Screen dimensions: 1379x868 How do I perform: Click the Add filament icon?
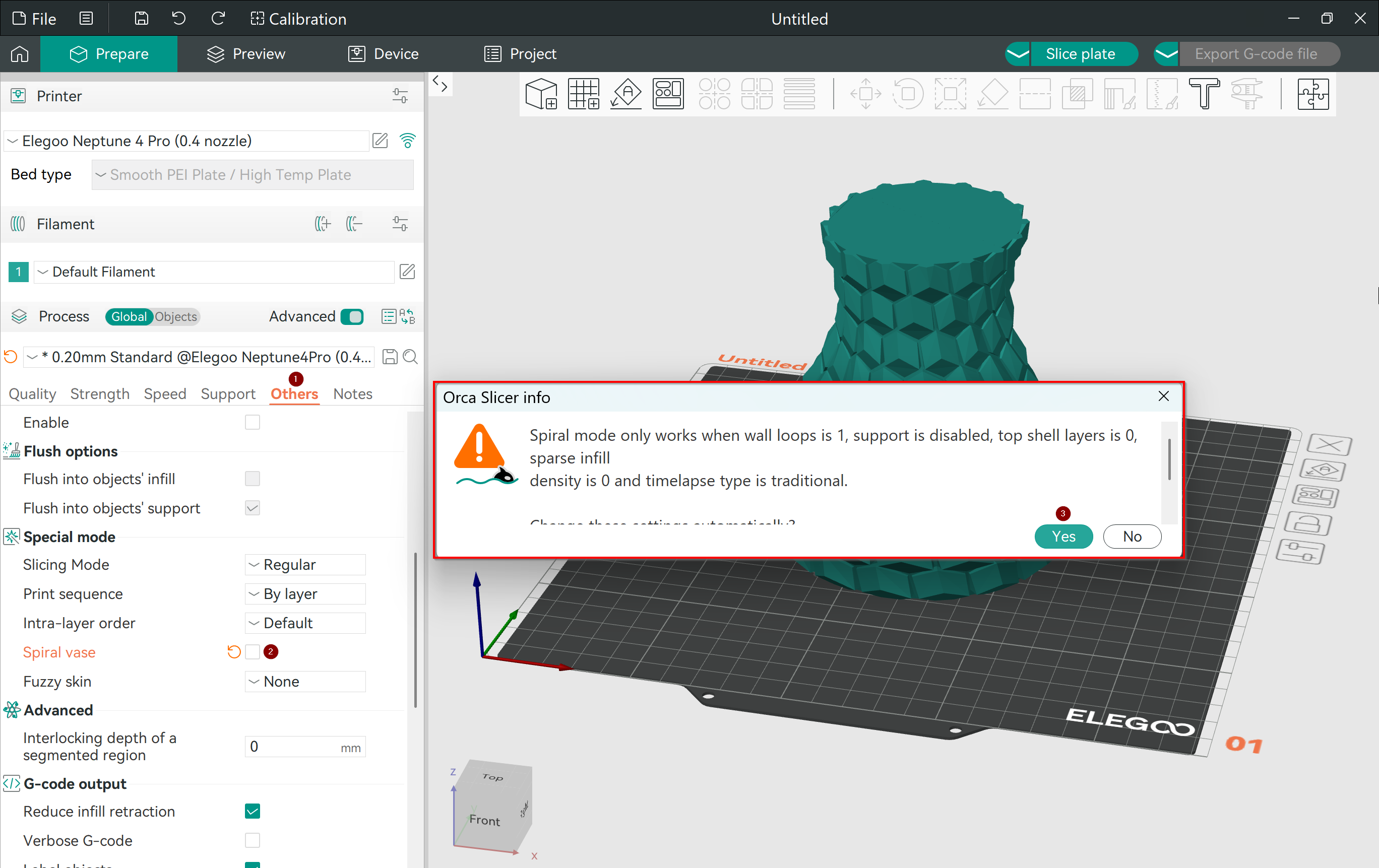pyautogui.click(x=323, y=224)
